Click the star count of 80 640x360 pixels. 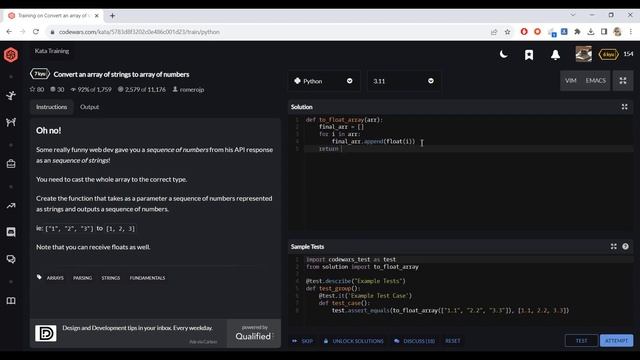(37, 89)
